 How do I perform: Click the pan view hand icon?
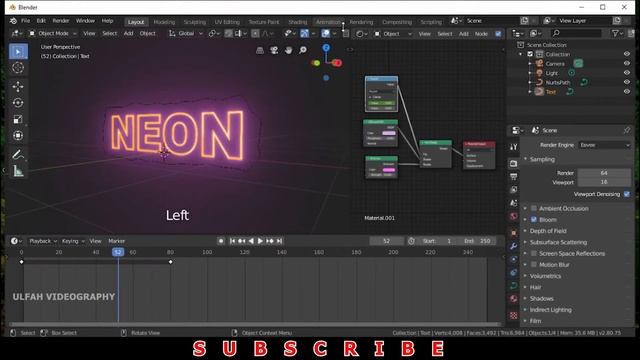(x=289, y=50)
